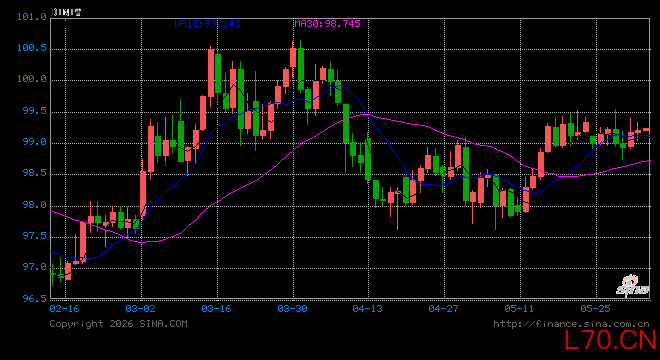Click the 99.0 price axis label
The width and height of the screenshot is (660, 360).
tap(35, 142)
